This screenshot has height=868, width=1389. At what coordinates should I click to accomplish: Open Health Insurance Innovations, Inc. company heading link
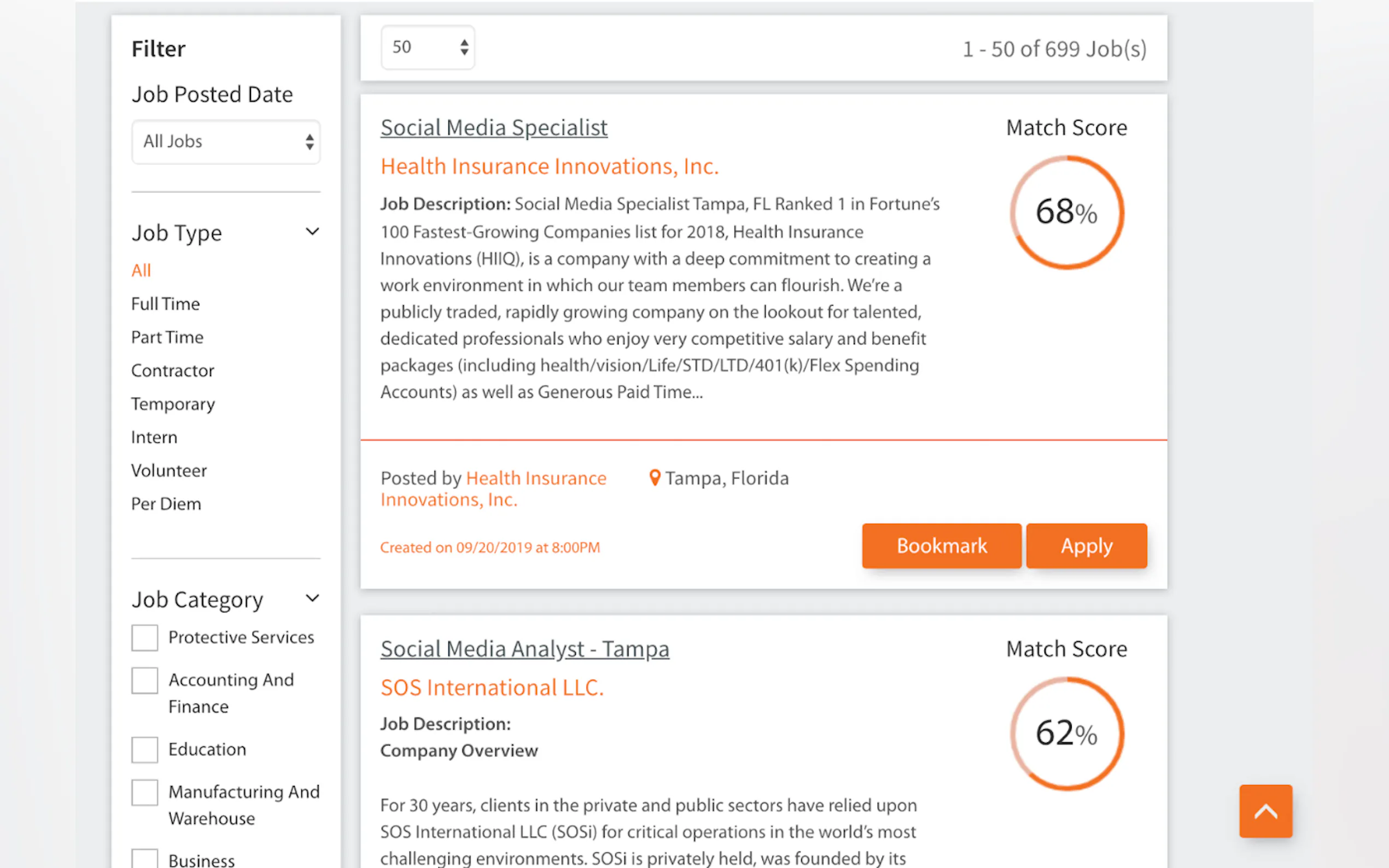pos(550,167)
